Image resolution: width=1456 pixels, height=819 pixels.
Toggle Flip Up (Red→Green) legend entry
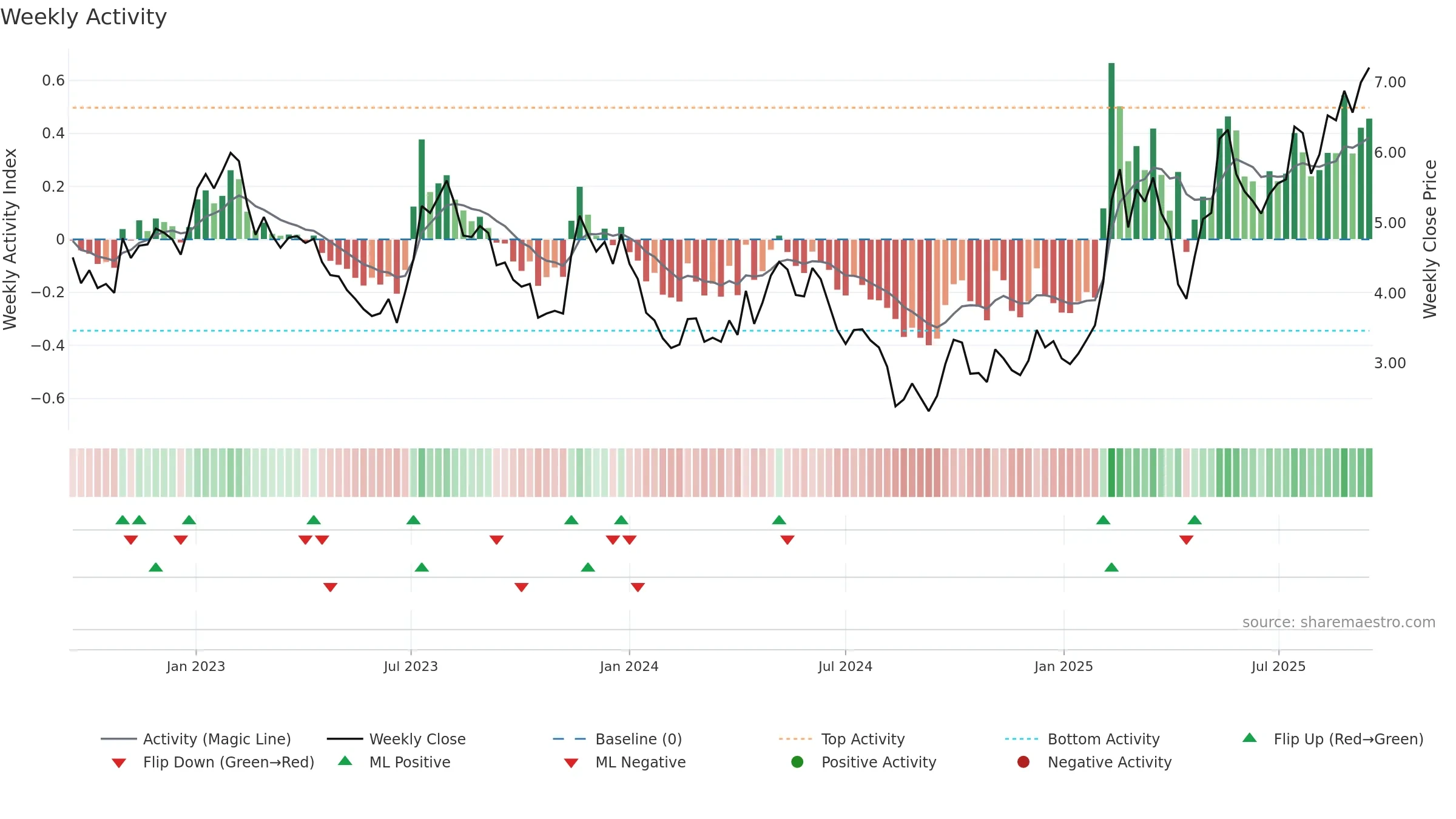[x=1333, y=739]
